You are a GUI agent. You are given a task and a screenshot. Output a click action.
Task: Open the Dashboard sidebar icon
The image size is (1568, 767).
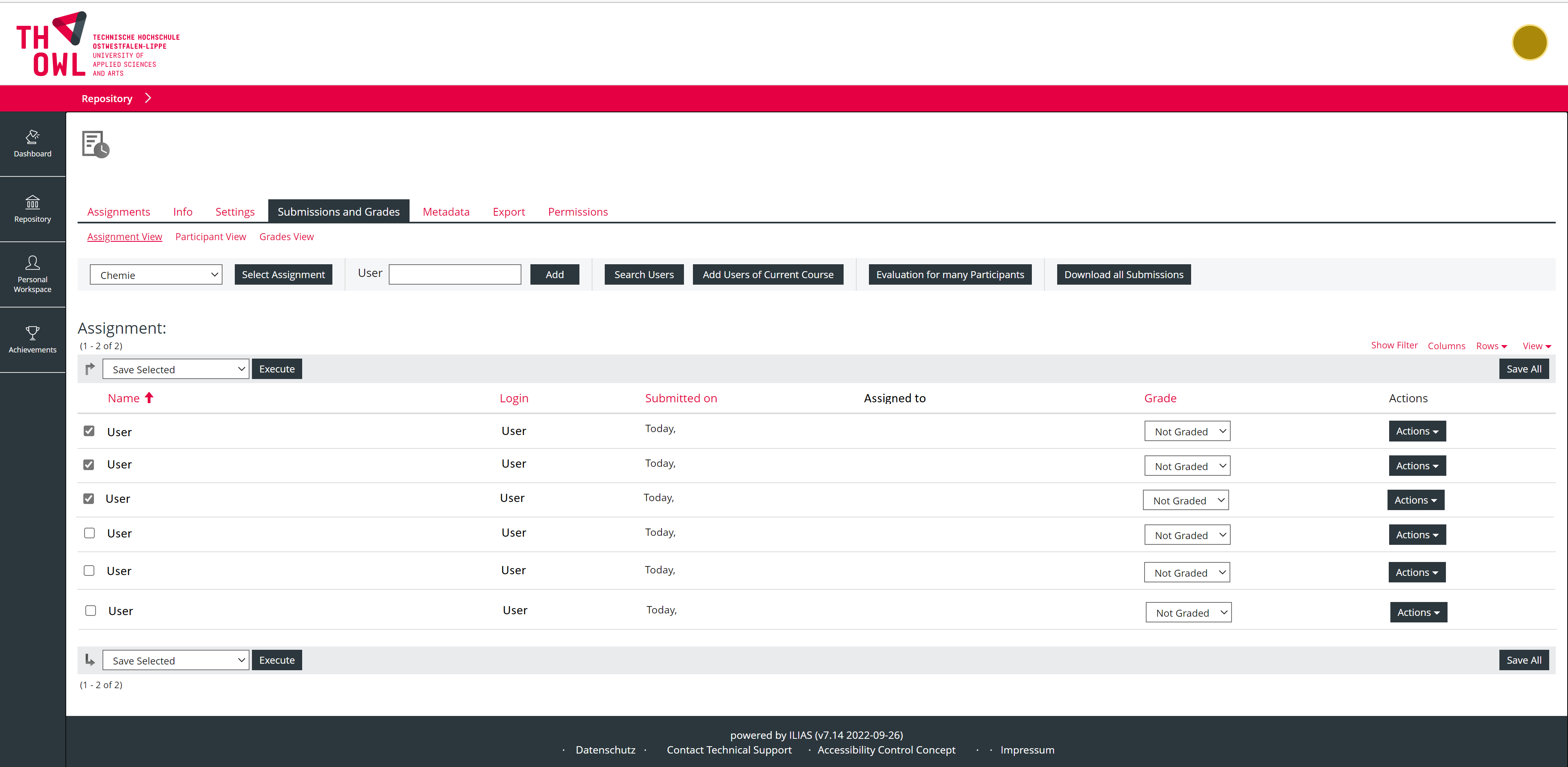[x=32, y=136]
